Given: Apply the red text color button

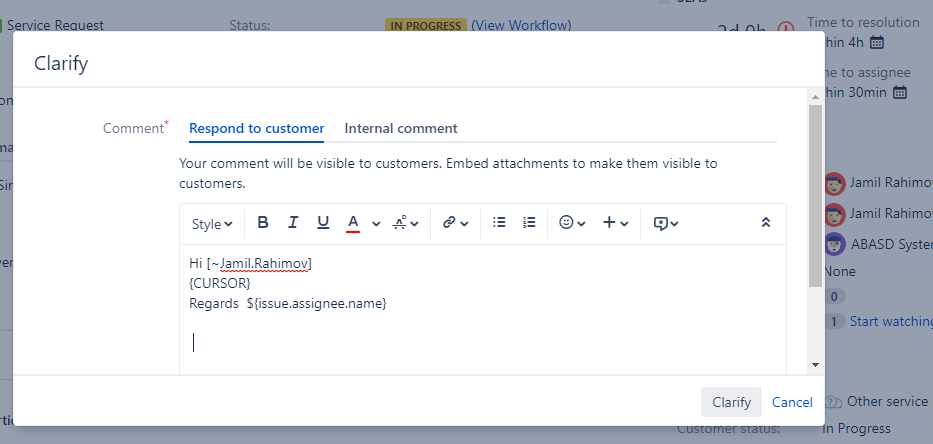Looking at the screenshot, I should click(x=353, y=223).
